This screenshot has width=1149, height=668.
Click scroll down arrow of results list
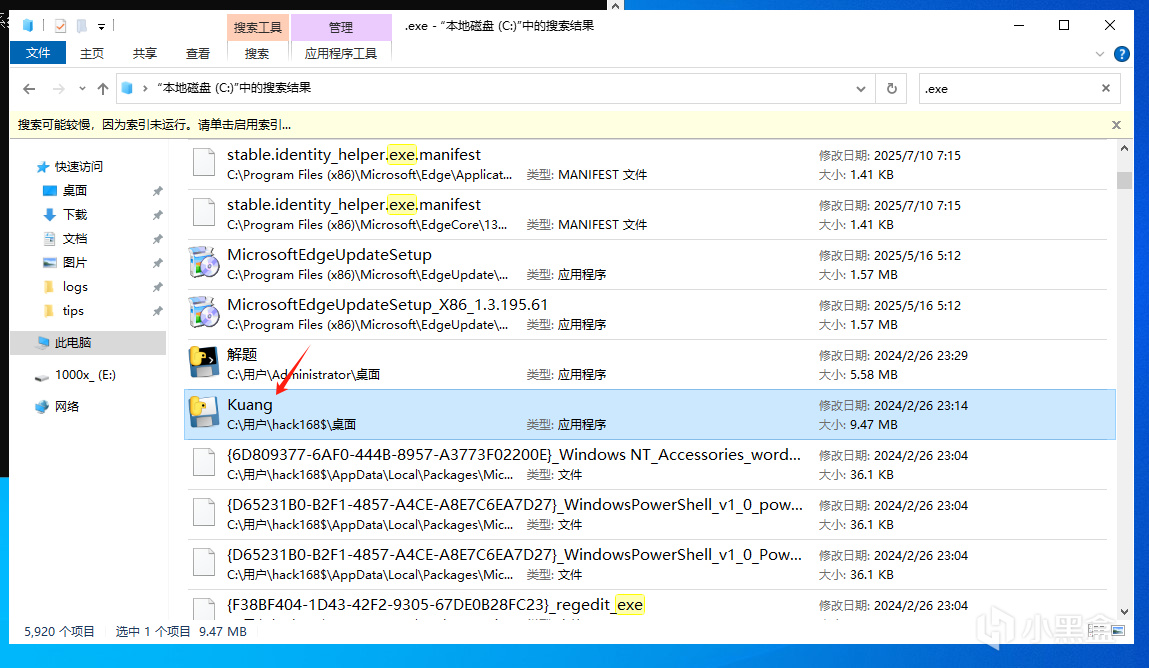click(x=1124, y=612)
